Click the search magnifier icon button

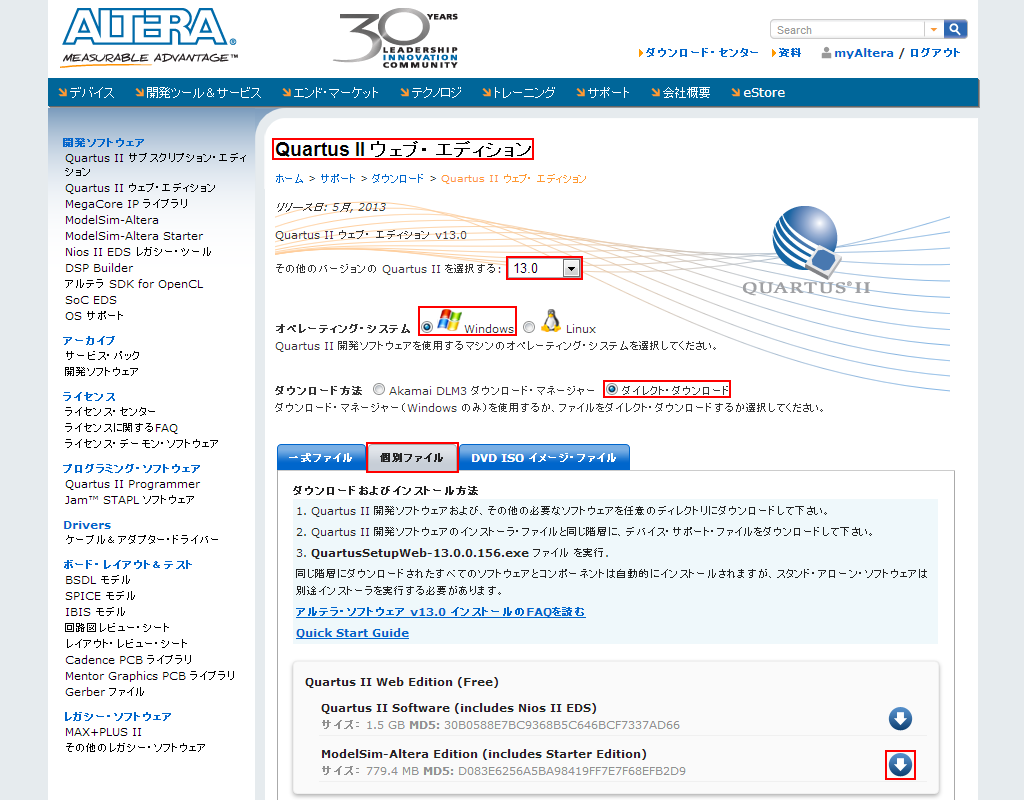[955, 29]
